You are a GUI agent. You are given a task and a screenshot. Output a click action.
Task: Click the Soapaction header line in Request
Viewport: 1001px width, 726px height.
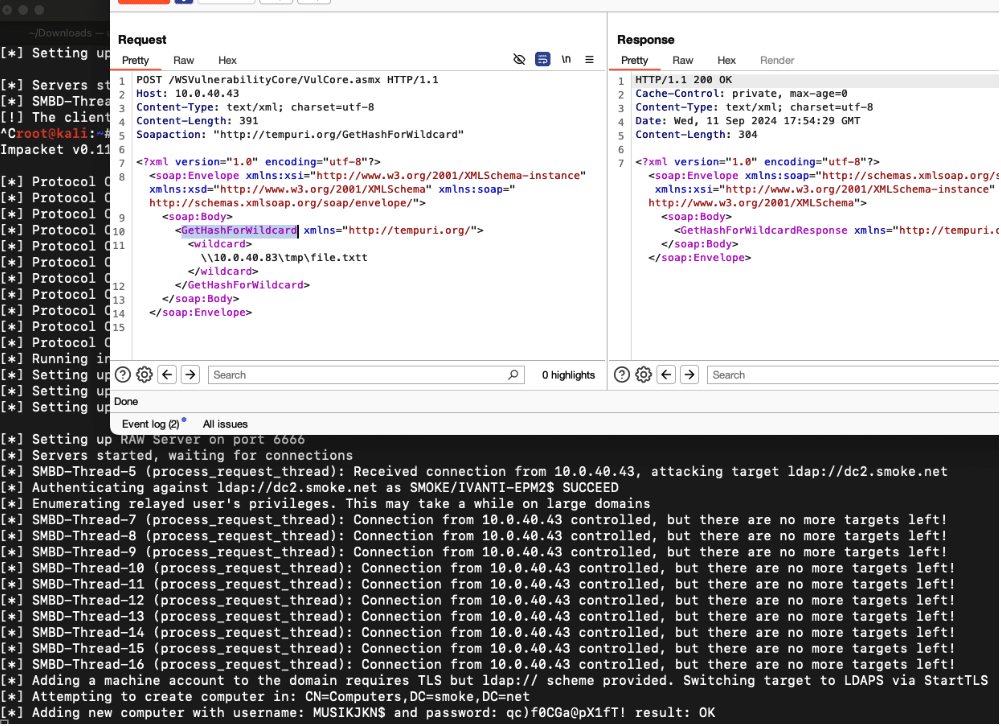click(x=300, y=135)
